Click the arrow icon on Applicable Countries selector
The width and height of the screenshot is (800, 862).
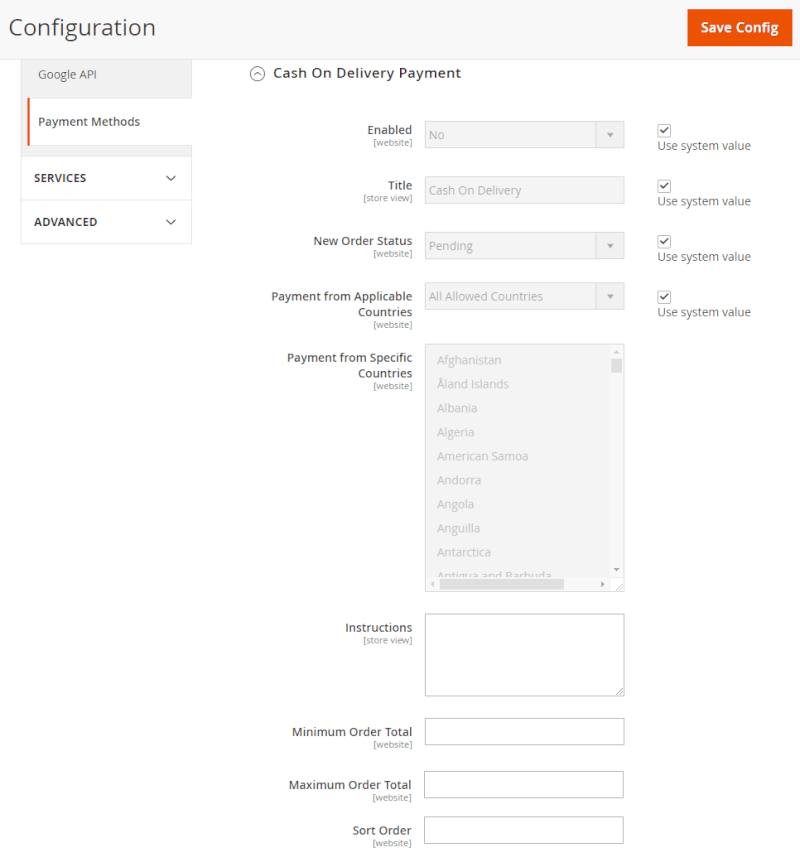coord(612,295)
